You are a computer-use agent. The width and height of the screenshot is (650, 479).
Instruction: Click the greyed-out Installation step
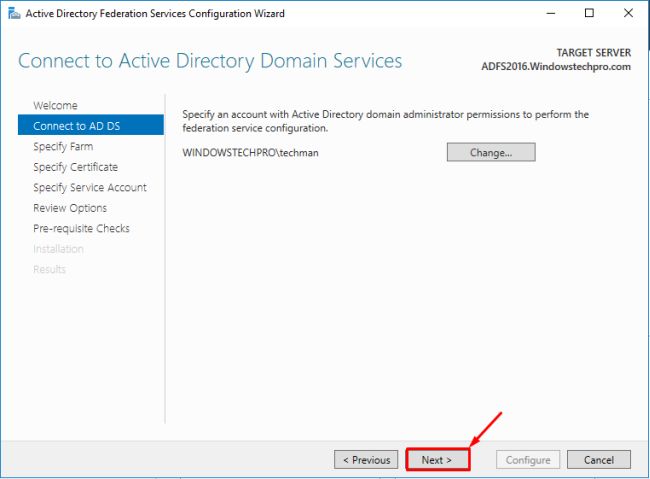click(x=58, y=249)
